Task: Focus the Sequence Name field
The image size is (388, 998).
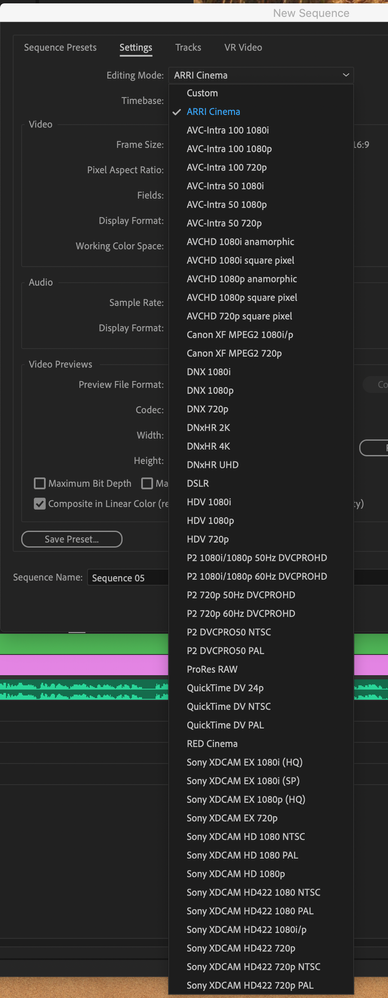Action: [x=128, y=578]
